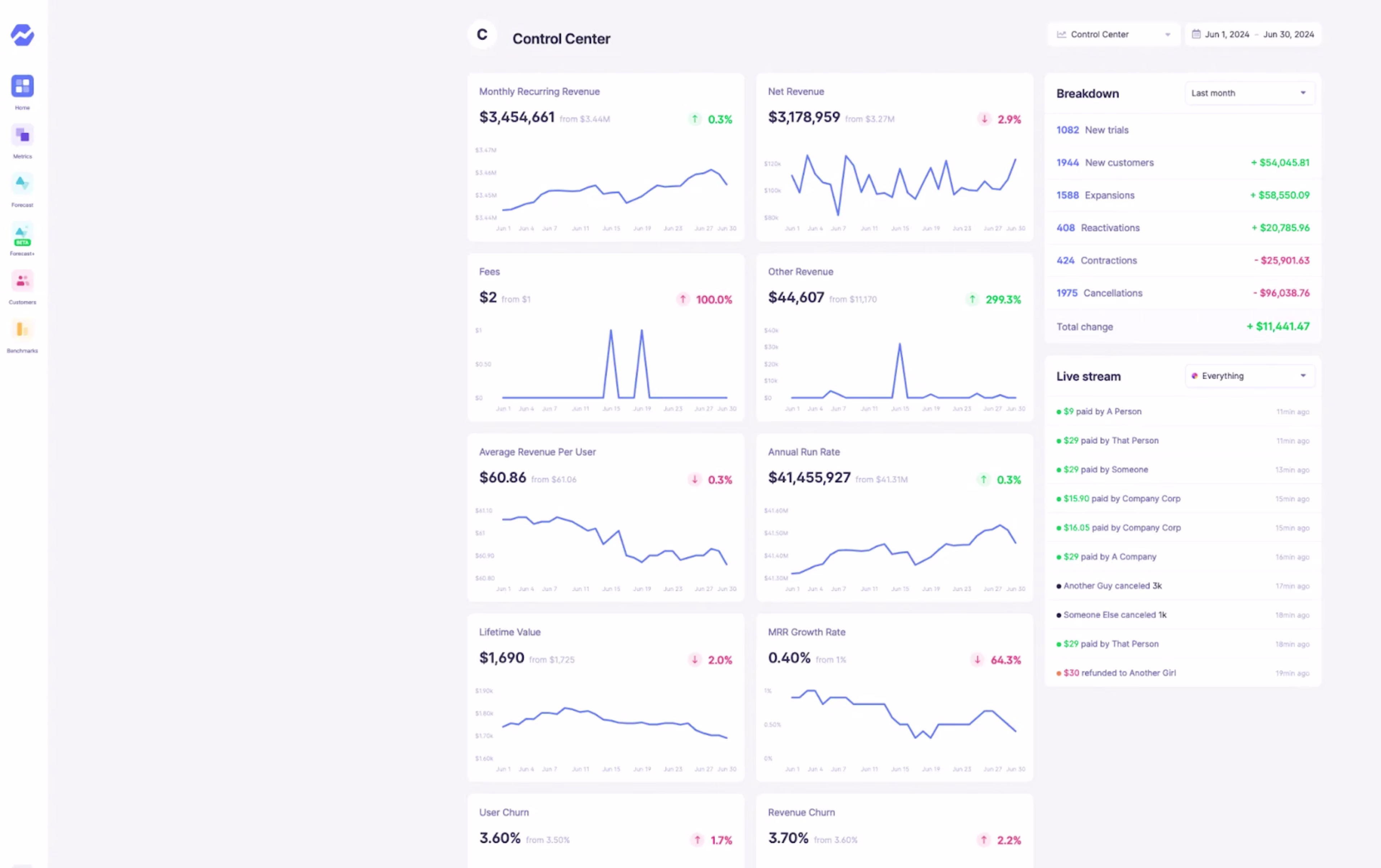Open the Benchmarks sidebar icon

coord(22,330)
